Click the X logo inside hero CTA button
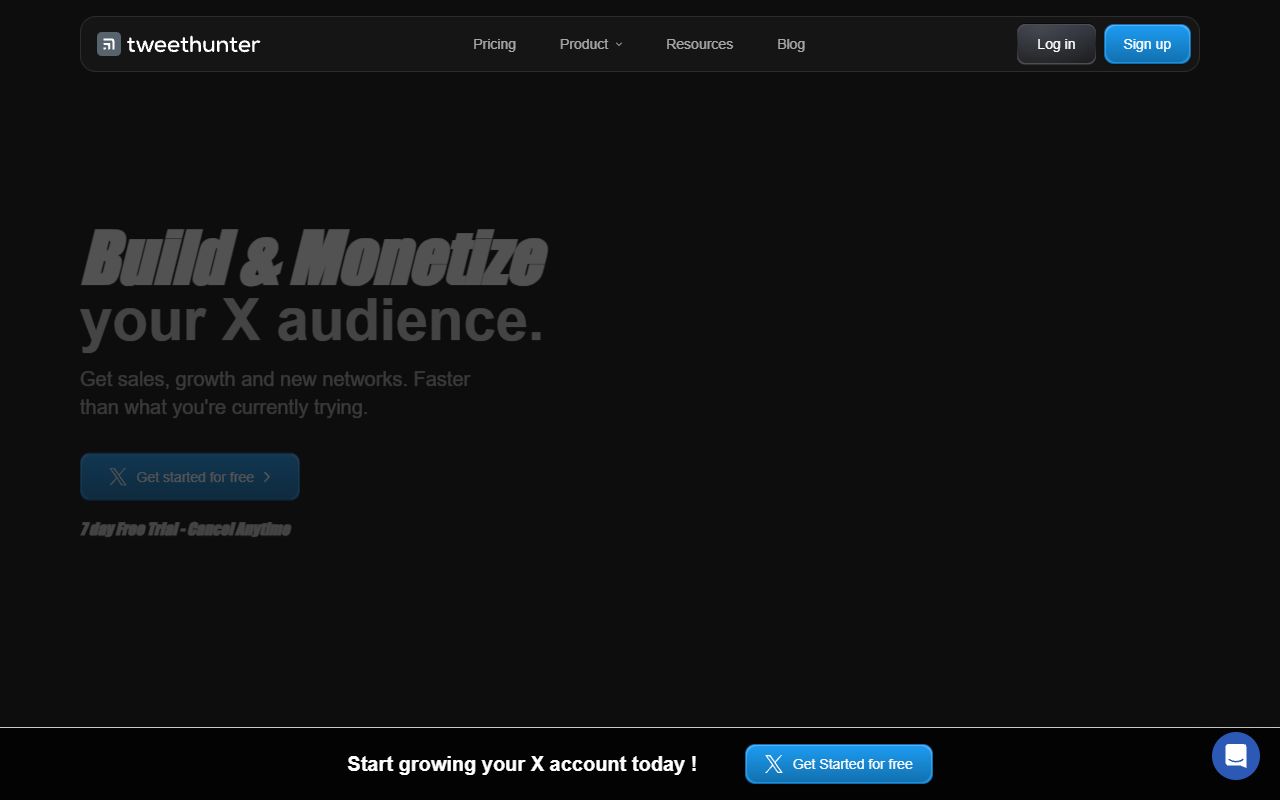 [x=117, y=477]
